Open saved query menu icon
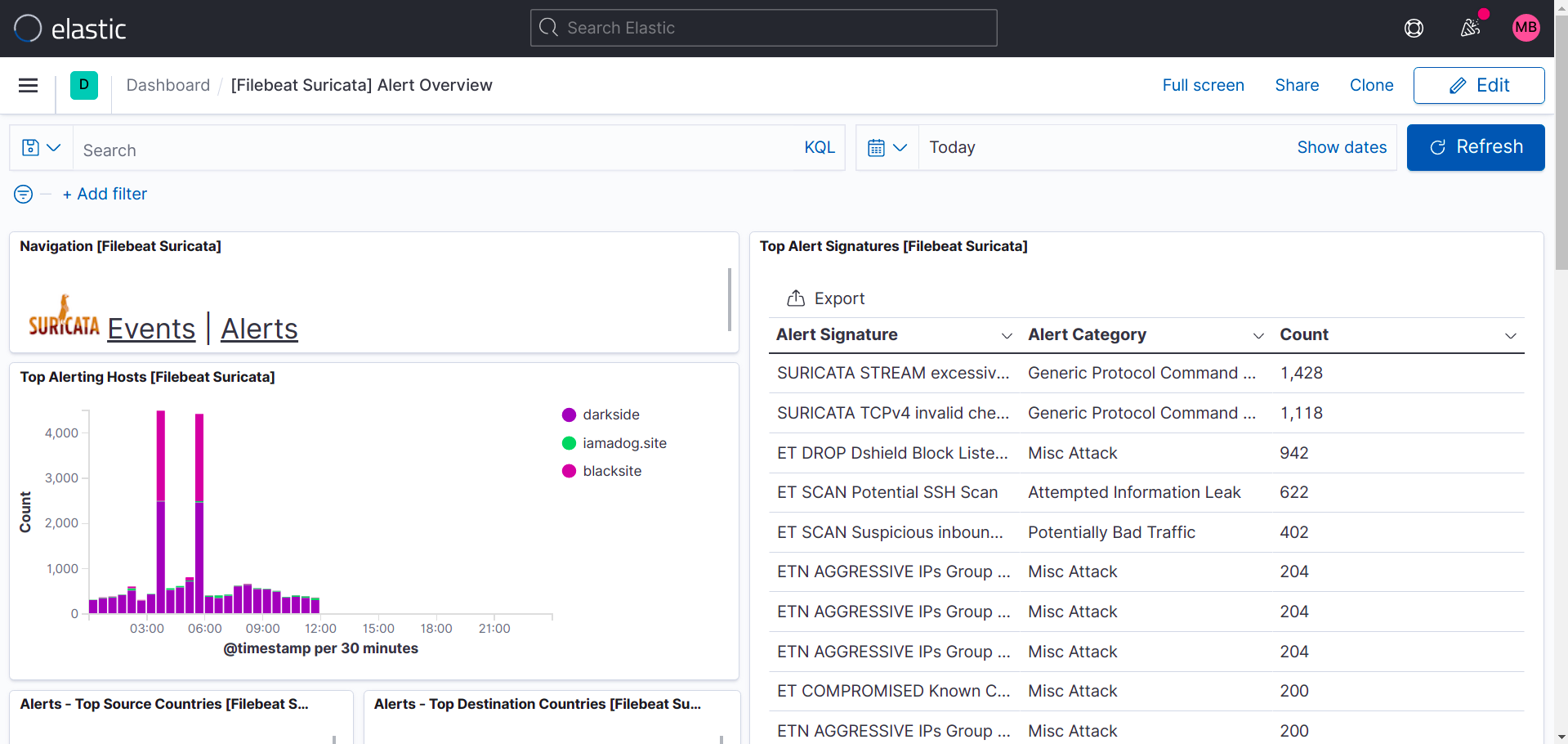1568x744 pixels. (x=41, y=148)
